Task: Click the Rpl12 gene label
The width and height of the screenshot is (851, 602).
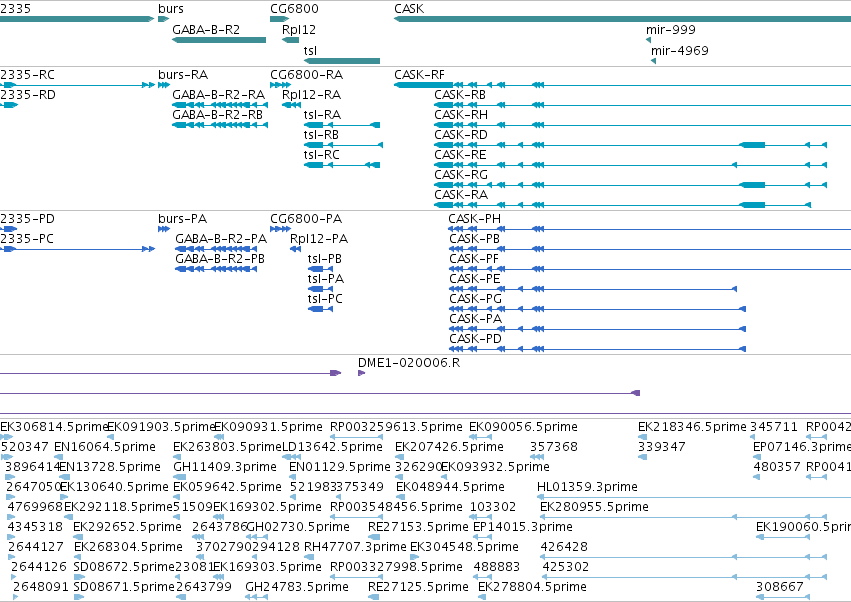Action: [x=299, y=30]
